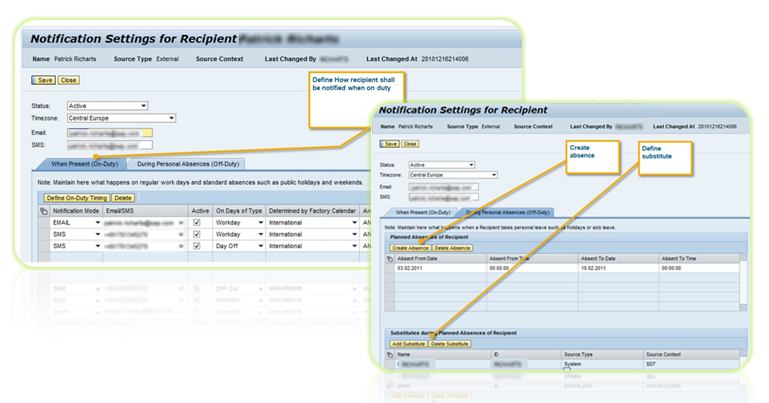Click Delete Absence button
Viewport: 769px width, 403px height.
pyautogui.click(x=452, y=248)
